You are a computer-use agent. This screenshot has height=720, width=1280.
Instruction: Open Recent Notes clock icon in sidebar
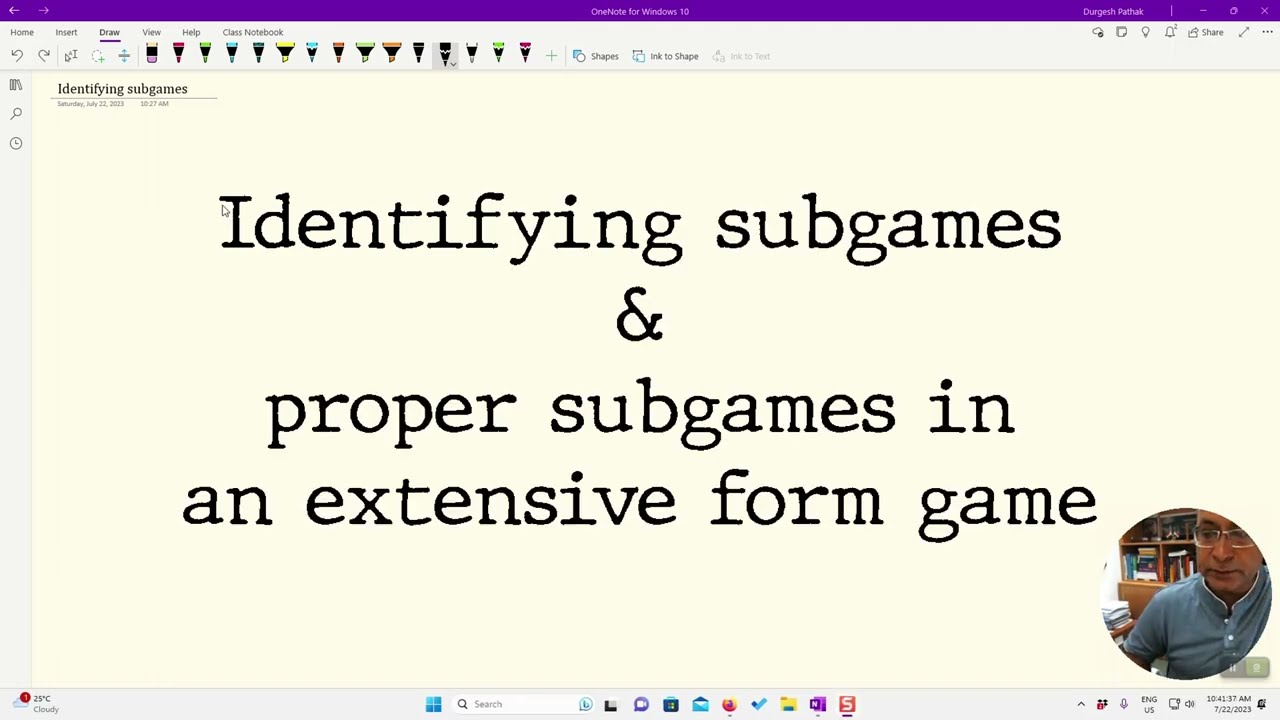point(16,143)
